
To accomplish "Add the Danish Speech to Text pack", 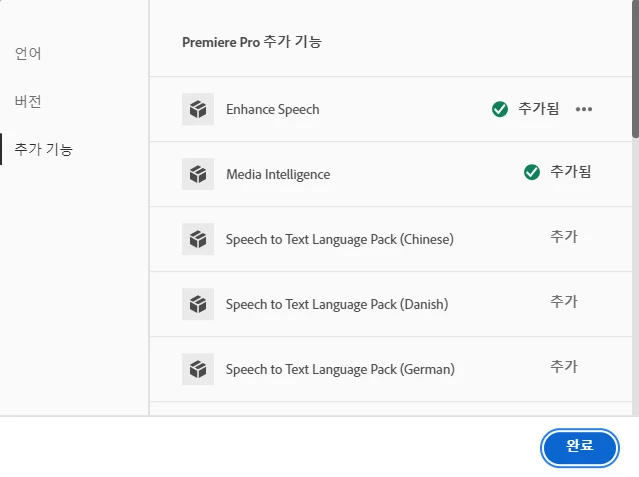I will (x=564, y=302).
